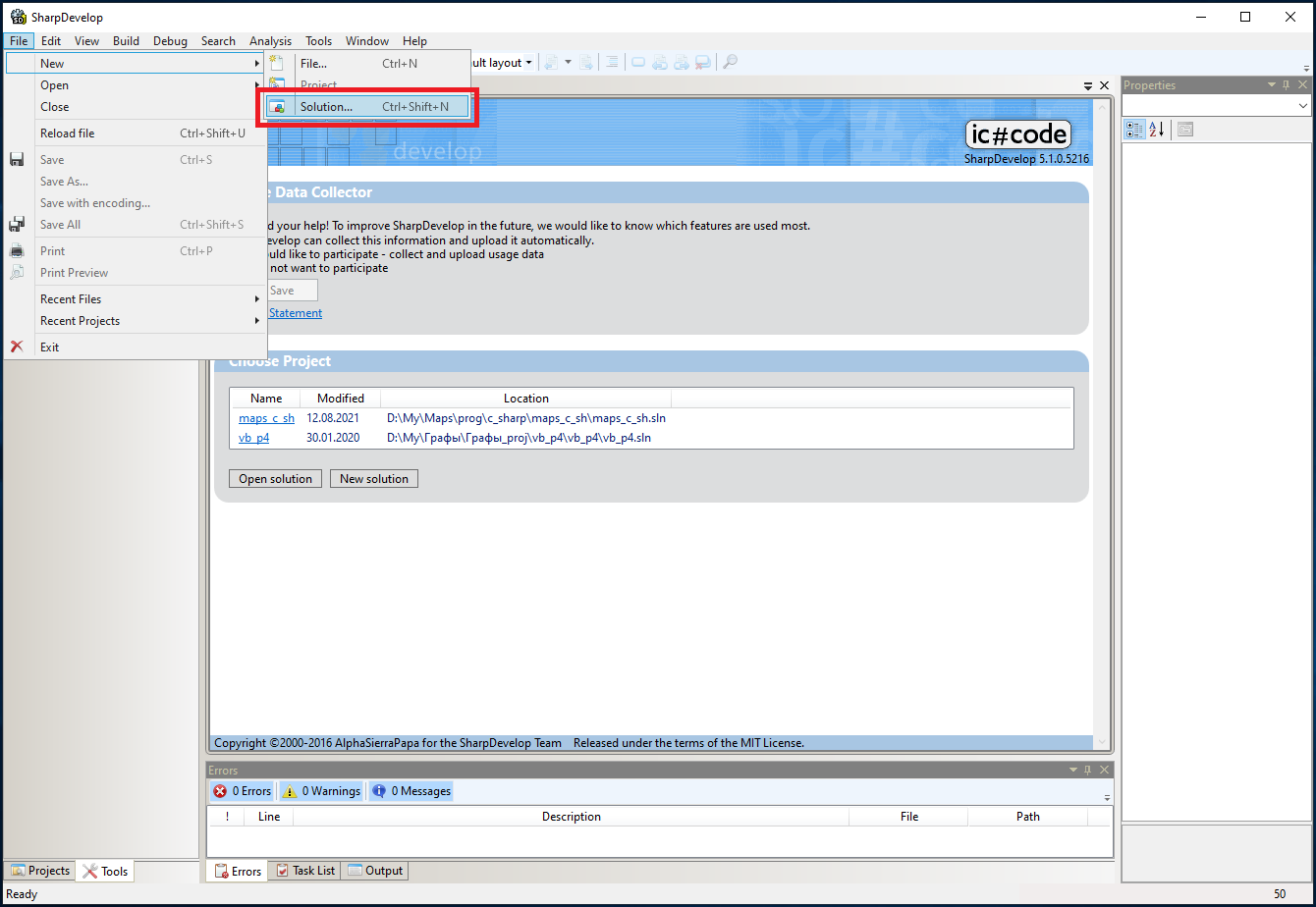
Task: Switch to the Tools tab at bottom left
Action: (105, 871)
